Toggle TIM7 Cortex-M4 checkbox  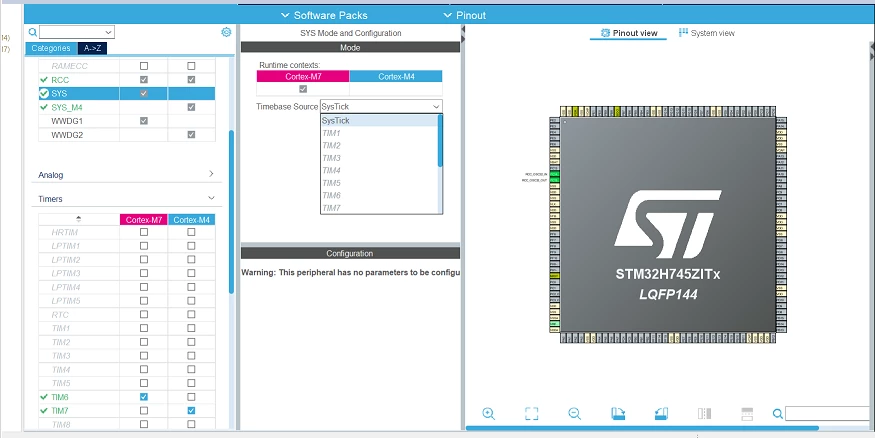pyautogui.click(x=191, y=411)
